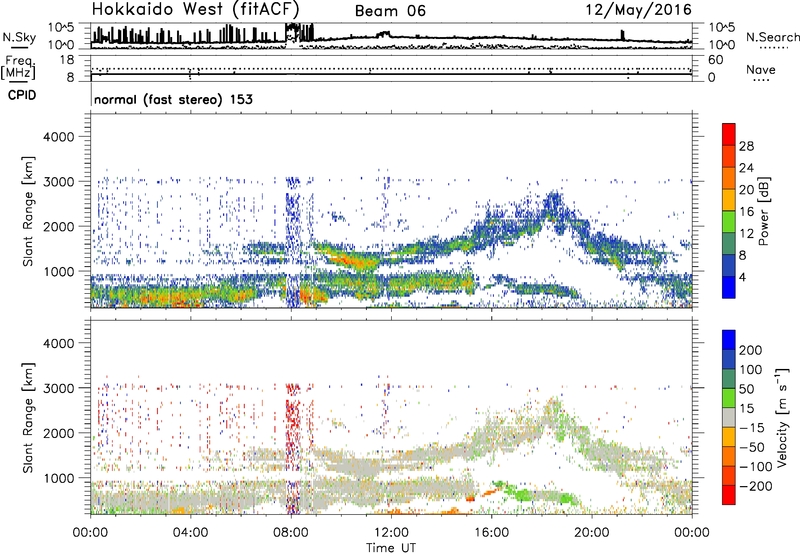Click the "Power [dB]" color bar label
The width and height of the screenshot is (800, 554).
point(763,211)
